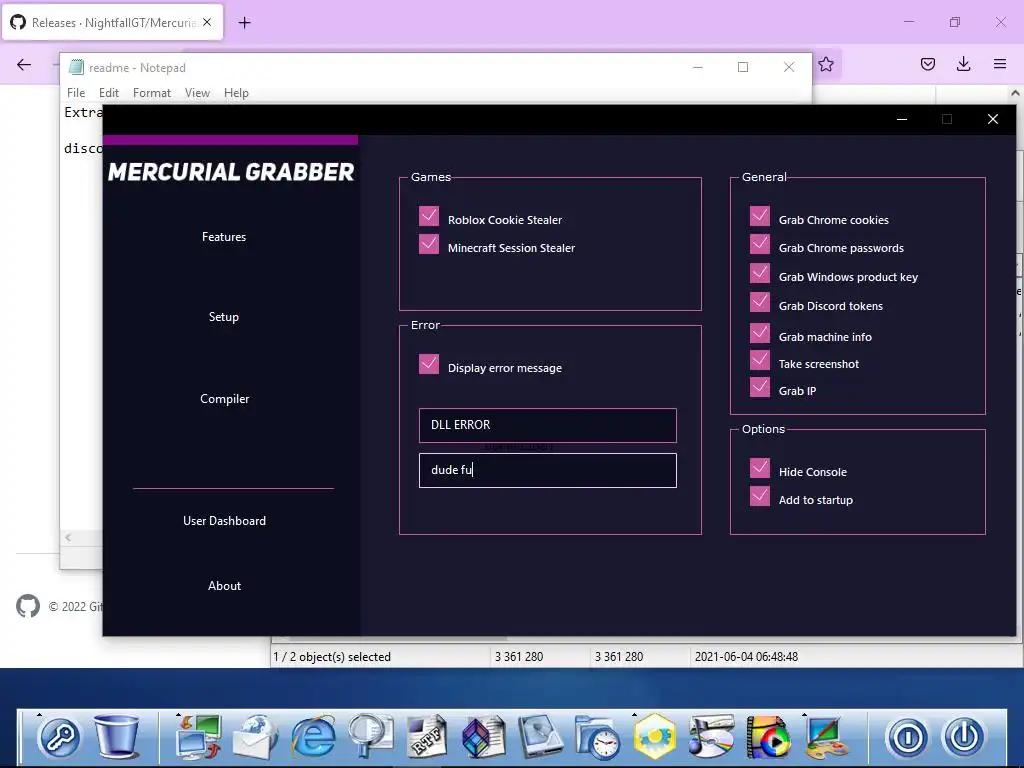This screenshot has width=1024, height=768.
Task: Toggle Add to startup option
Action: 760,496
